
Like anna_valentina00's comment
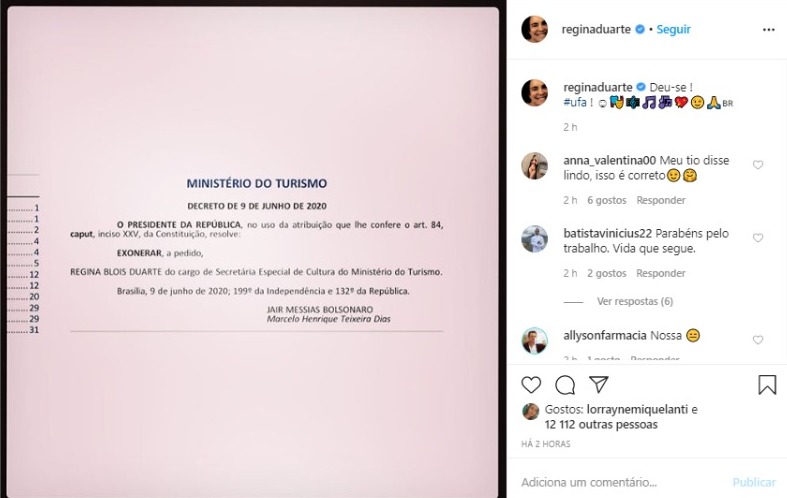(758, 165)
